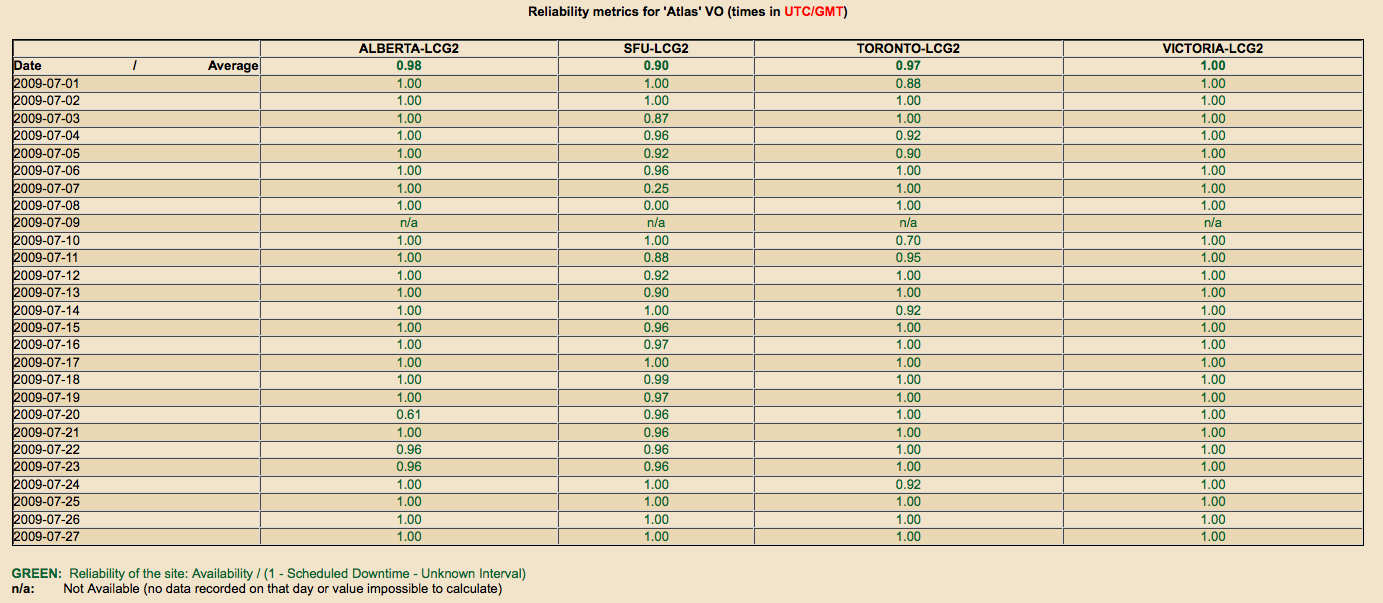Click the VICTORIA-LCG2 value 1.00 for 2009-07-27
1383x603 pixels.
(1213, 536)
